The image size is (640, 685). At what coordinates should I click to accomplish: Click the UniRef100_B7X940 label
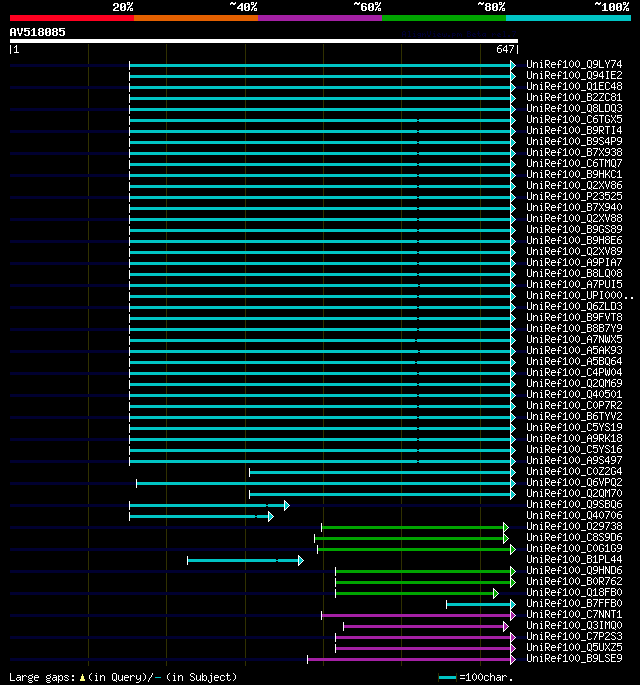pos(574,207)
